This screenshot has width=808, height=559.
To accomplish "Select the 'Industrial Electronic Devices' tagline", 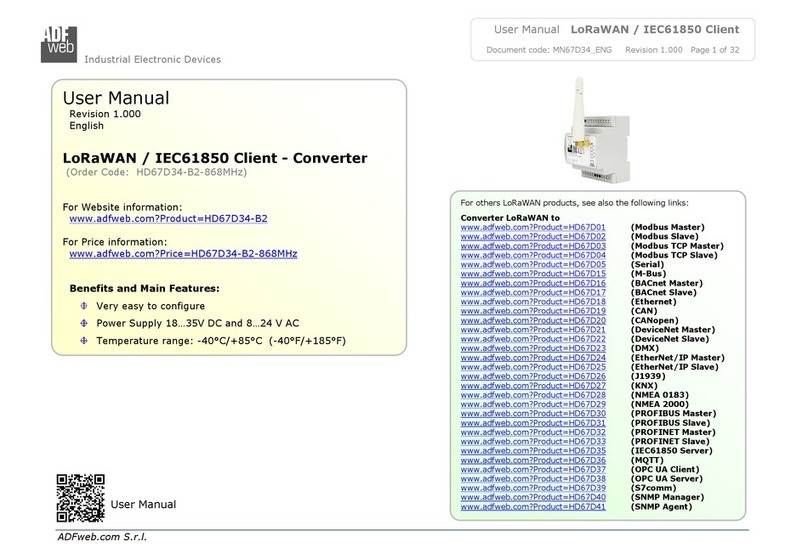I will 153,59.
